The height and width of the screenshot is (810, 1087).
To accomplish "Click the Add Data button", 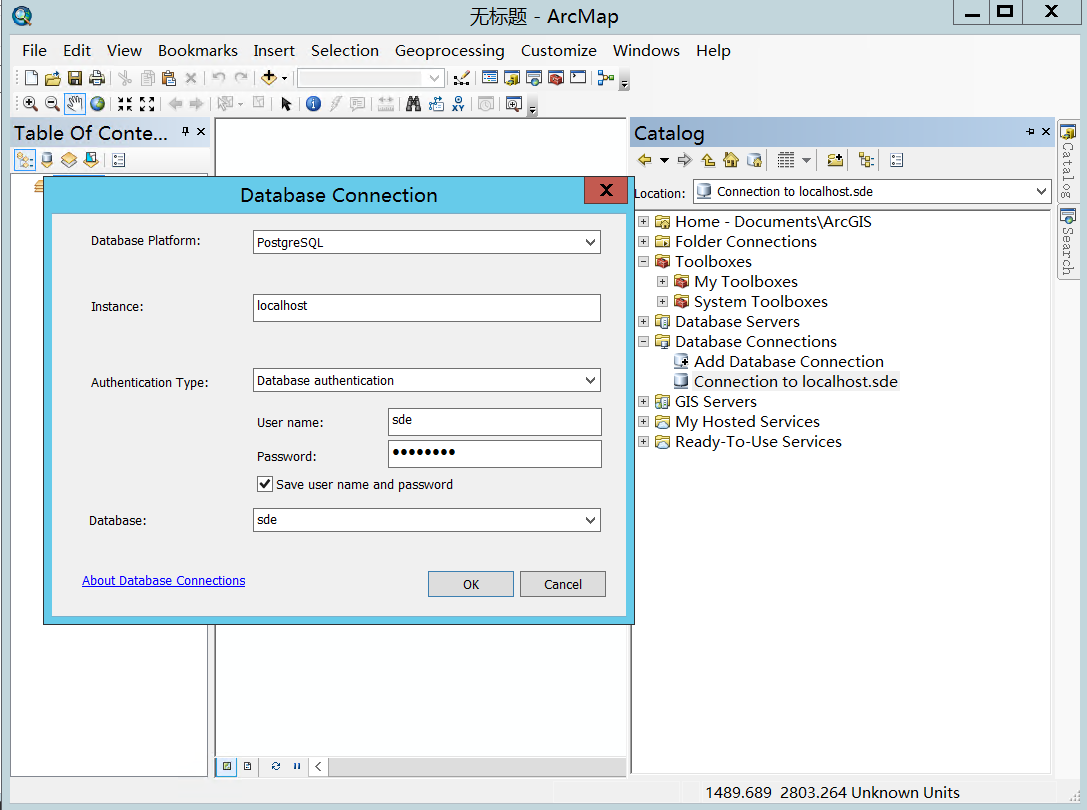I will coord(269,78).
